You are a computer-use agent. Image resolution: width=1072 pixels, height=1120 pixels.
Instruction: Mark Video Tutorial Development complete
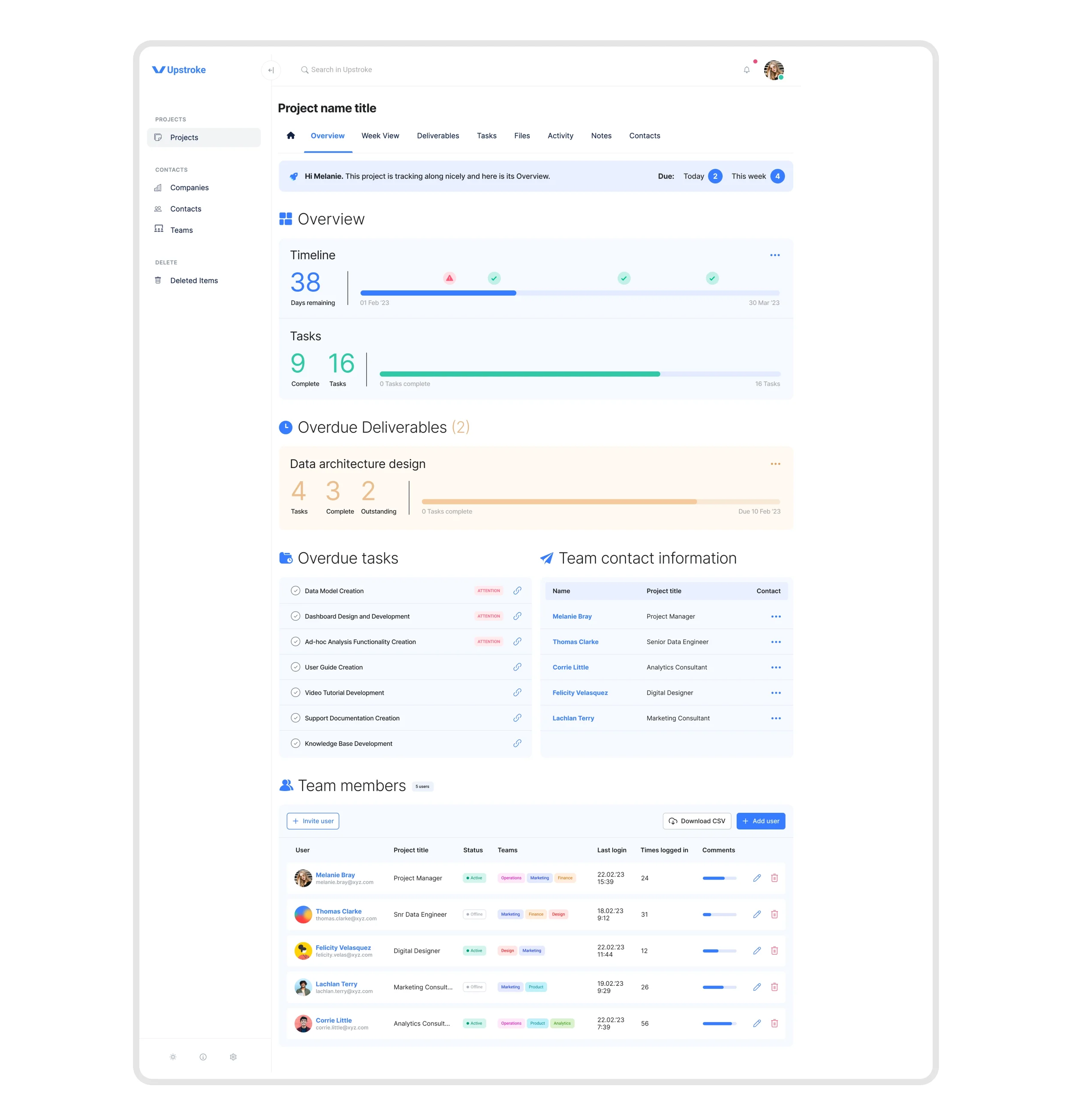click(x=295, y=692)
